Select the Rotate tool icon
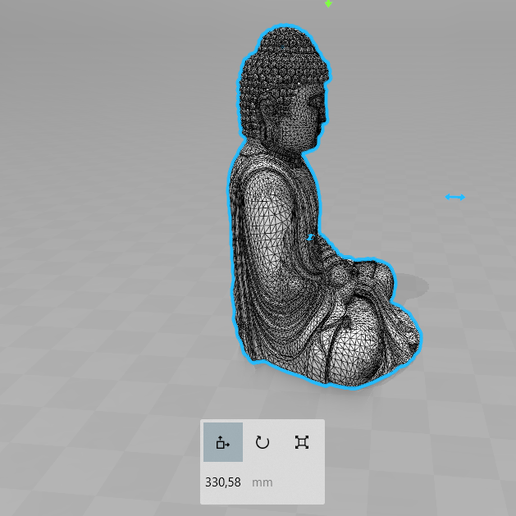516x516 pixels. coord(262,442)
